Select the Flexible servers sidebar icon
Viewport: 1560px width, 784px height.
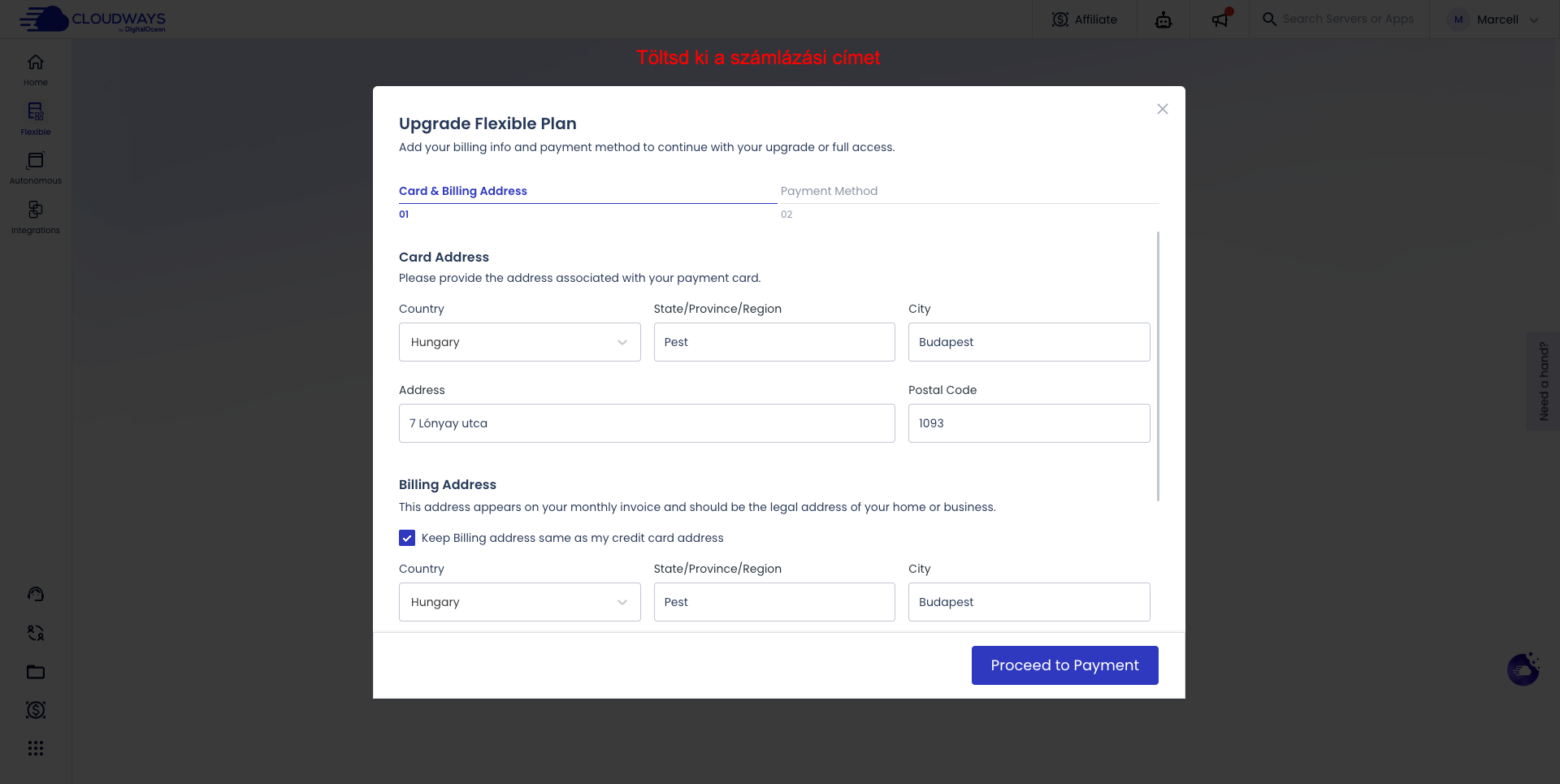pos(36,119)
